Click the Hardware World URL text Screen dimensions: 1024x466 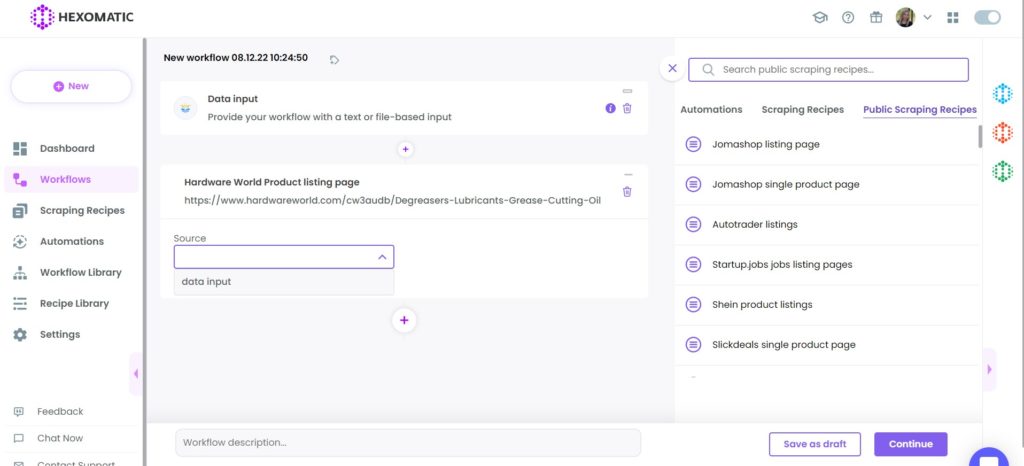392,200
